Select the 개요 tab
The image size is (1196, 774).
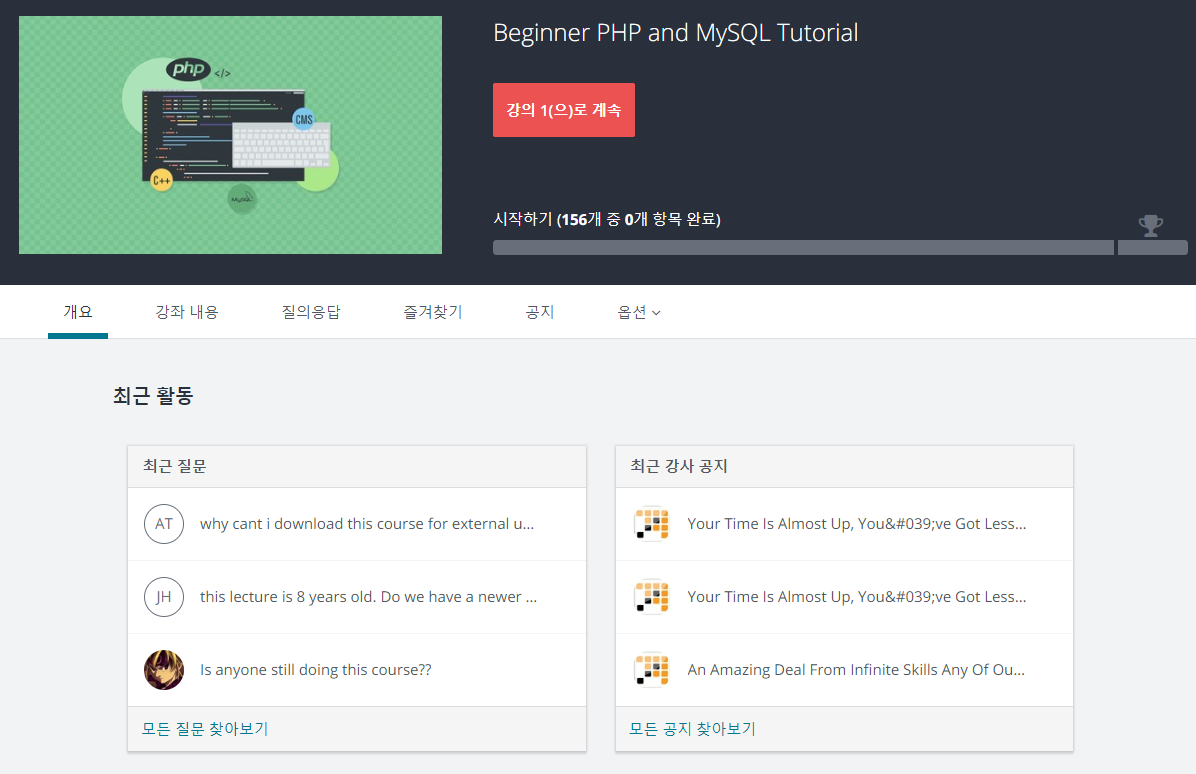[x=78, y=312]
